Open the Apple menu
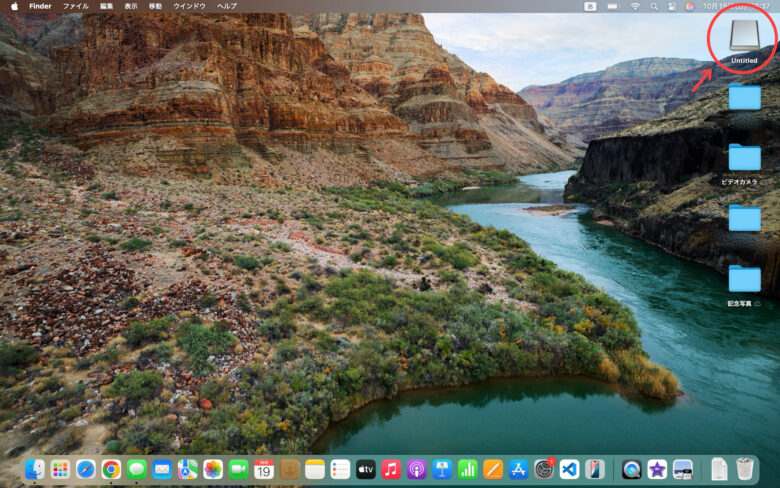780x488 pixels. tap(14, 6)
